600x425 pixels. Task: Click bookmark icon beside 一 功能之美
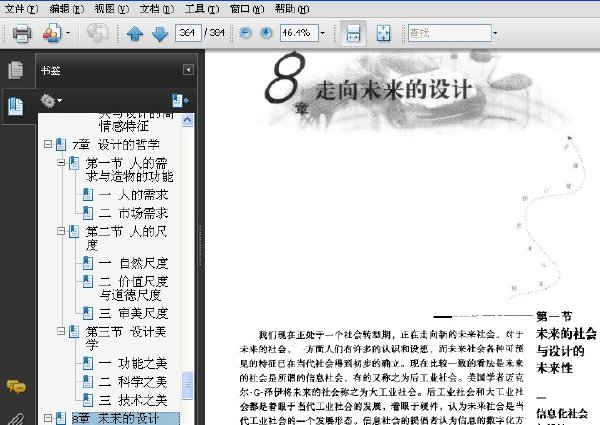(88, 363)
